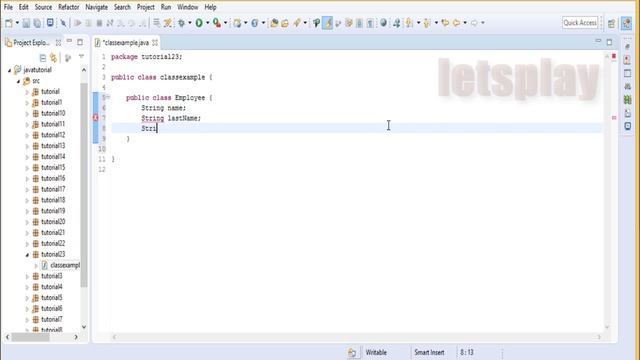Open the Run icon's dropdown arrow
Screen dimensions: 640x360
point(207,23)
